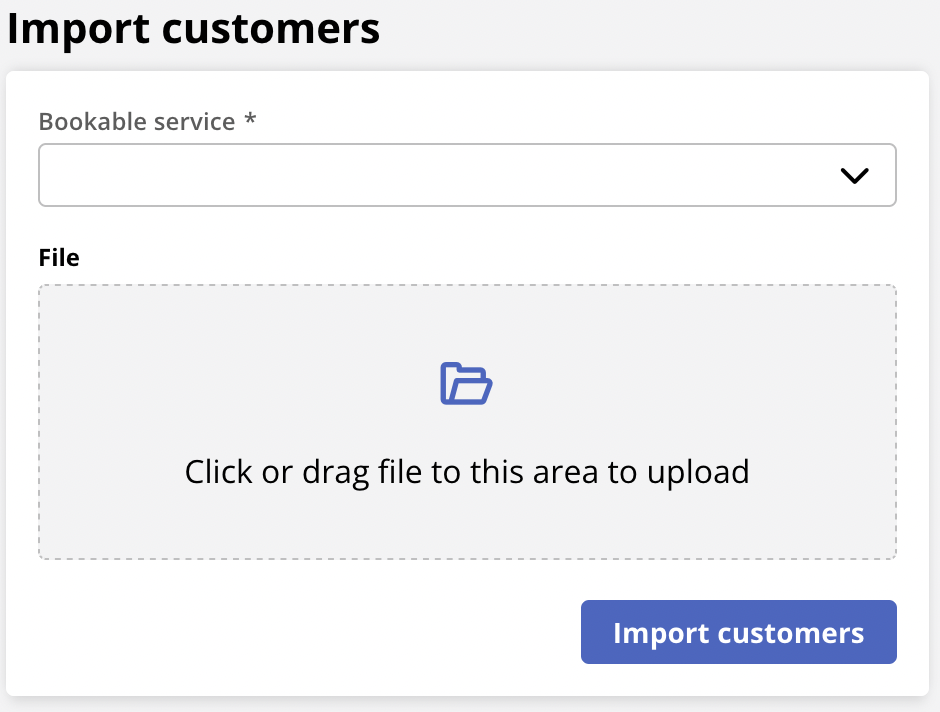Click the 'Import customers' page heading
Image resolution: width=940 pixels, height=712 pixels.
[193, 29]
